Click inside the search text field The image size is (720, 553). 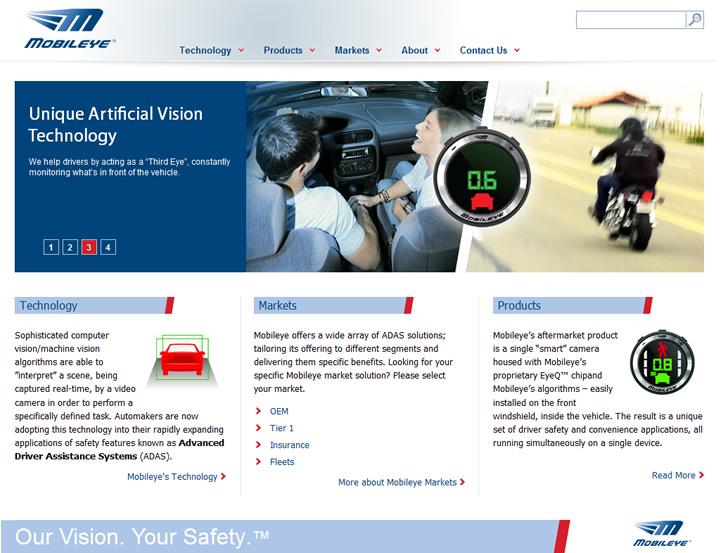(631, 20)
